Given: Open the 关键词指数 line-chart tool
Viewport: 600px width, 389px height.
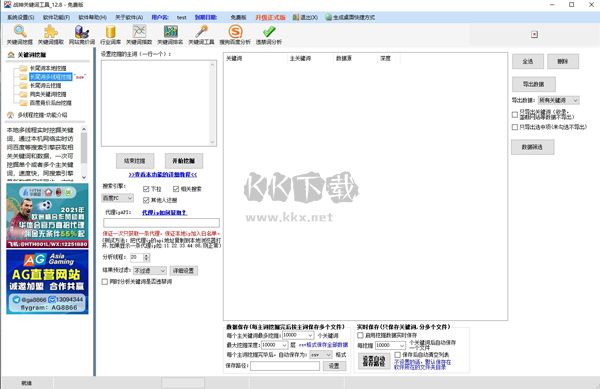Looking at the screenshot, I should pyautogui.click(x=139, y=35).
